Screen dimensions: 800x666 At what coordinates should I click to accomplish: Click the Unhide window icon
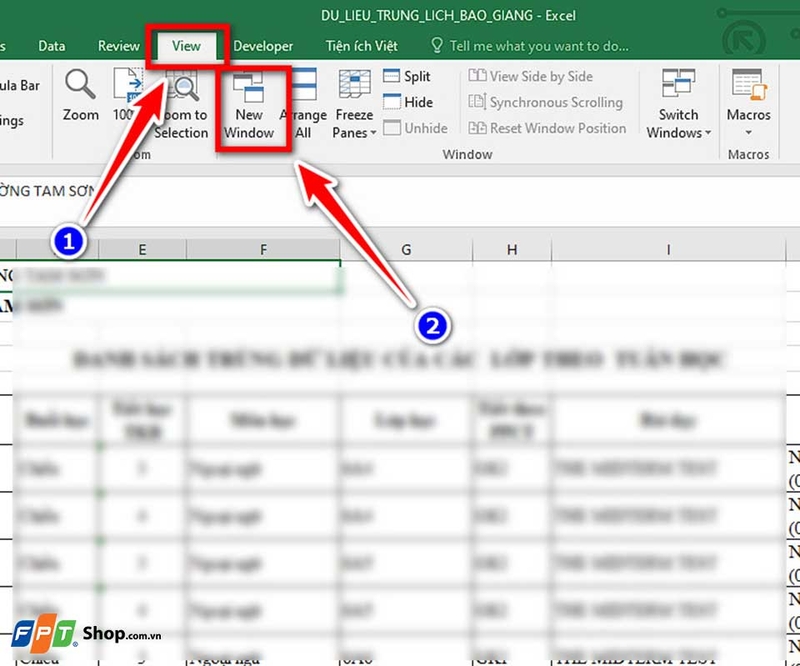pyautogui.click(x=415, y=126)
